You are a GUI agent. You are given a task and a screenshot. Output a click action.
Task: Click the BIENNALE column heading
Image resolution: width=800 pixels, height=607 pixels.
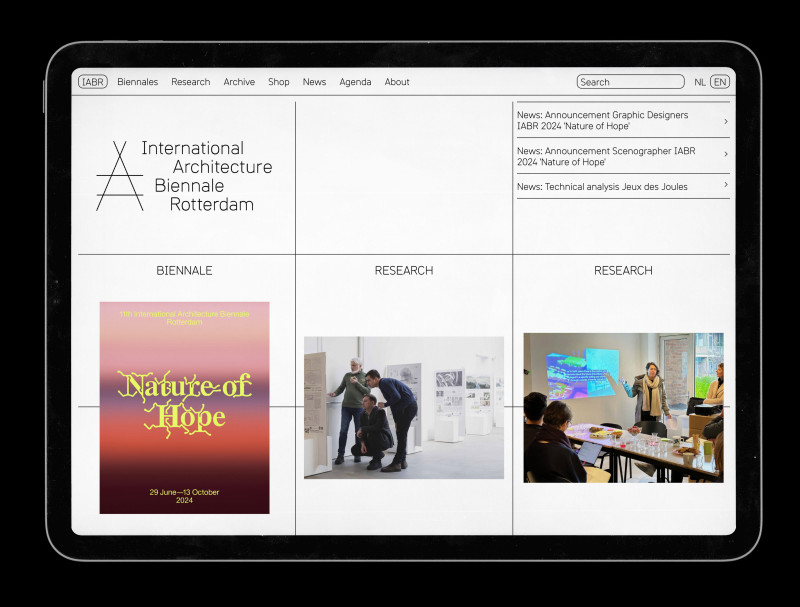tap(184, 270)
